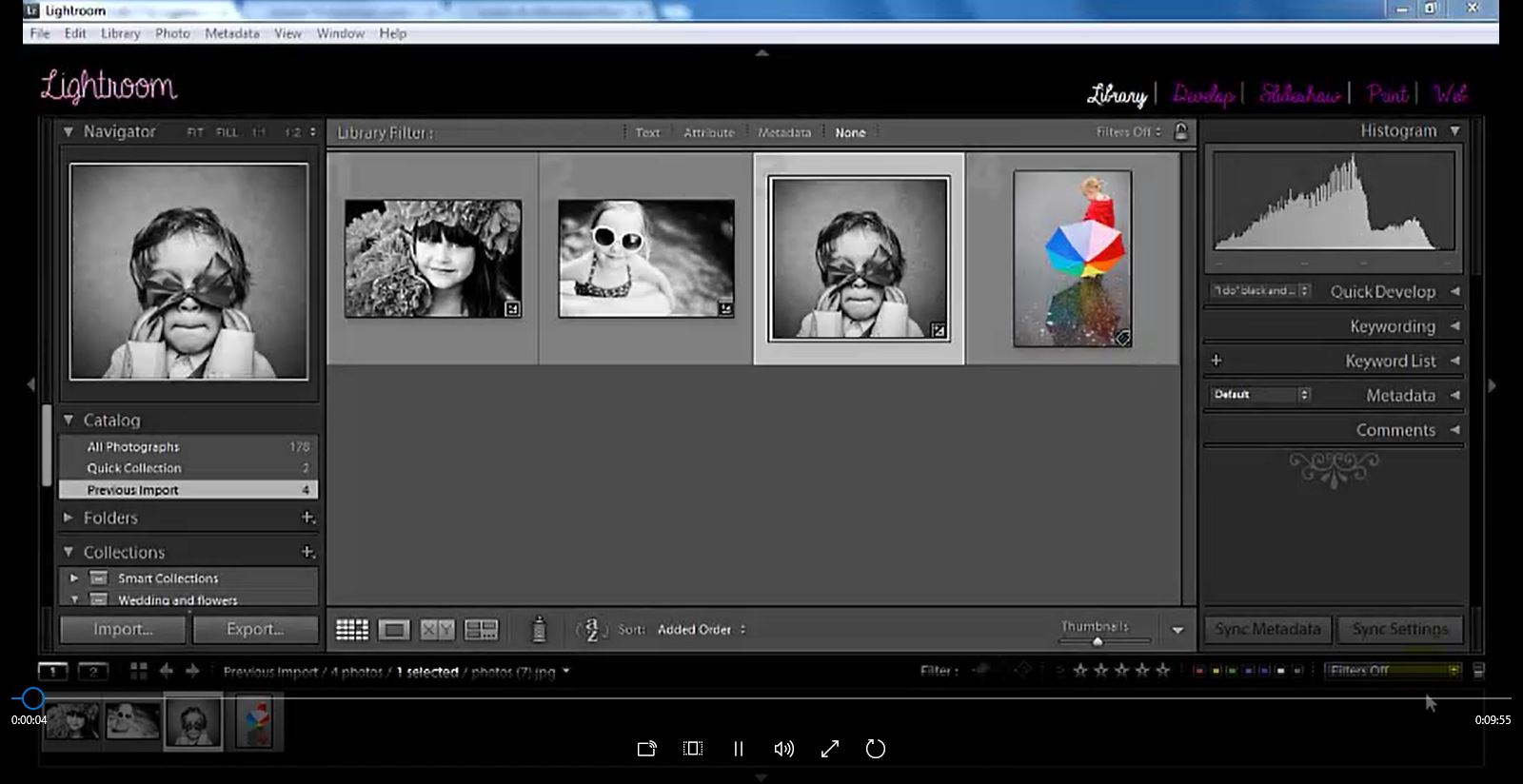
Task: Open the Slideshow module
Action: 1299,93
